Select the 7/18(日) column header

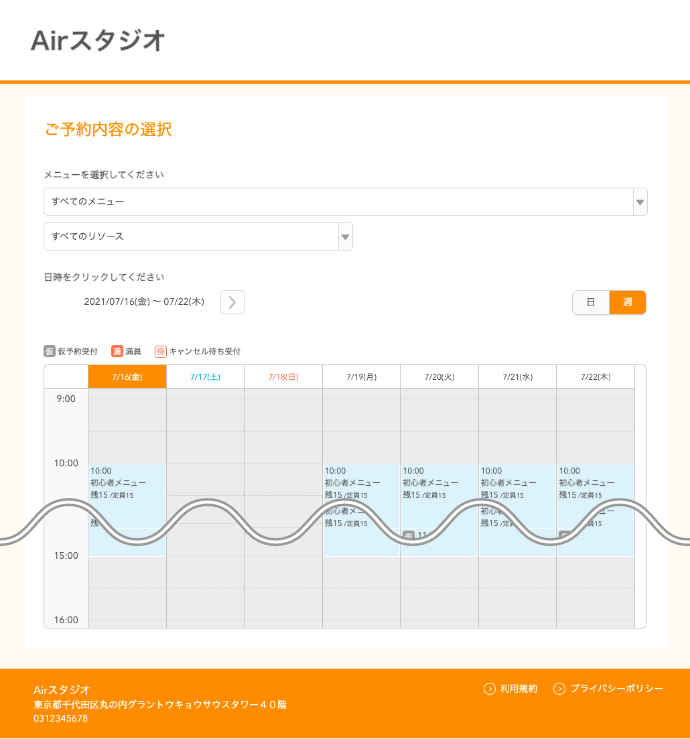(x=283, y=377)
